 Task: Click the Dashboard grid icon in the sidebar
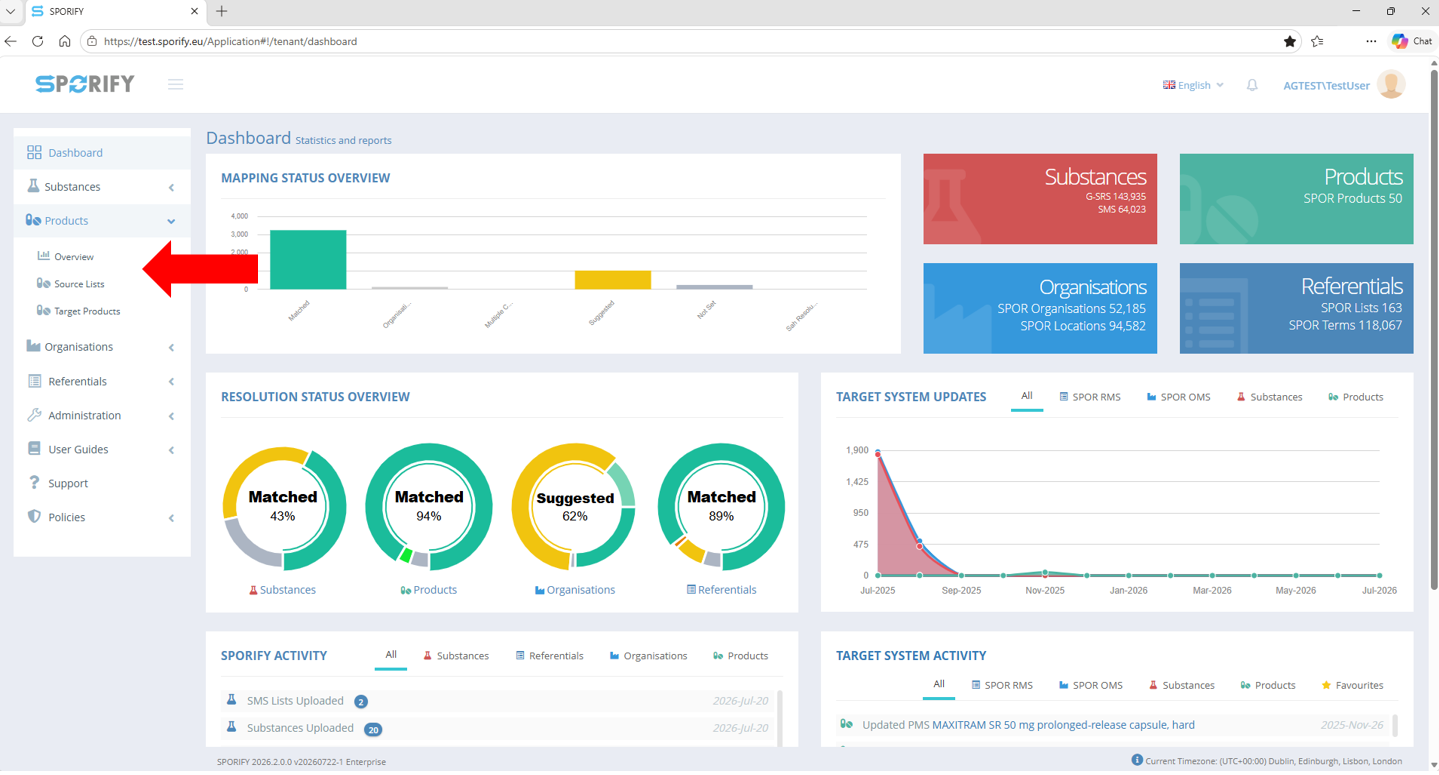coord(34,153)
